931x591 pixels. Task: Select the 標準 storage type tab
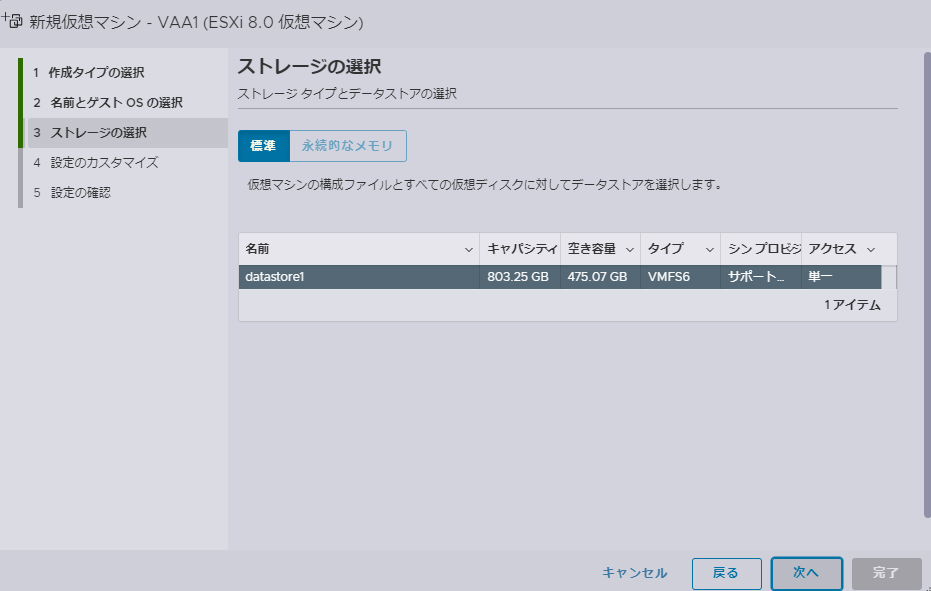pos(263,146)
